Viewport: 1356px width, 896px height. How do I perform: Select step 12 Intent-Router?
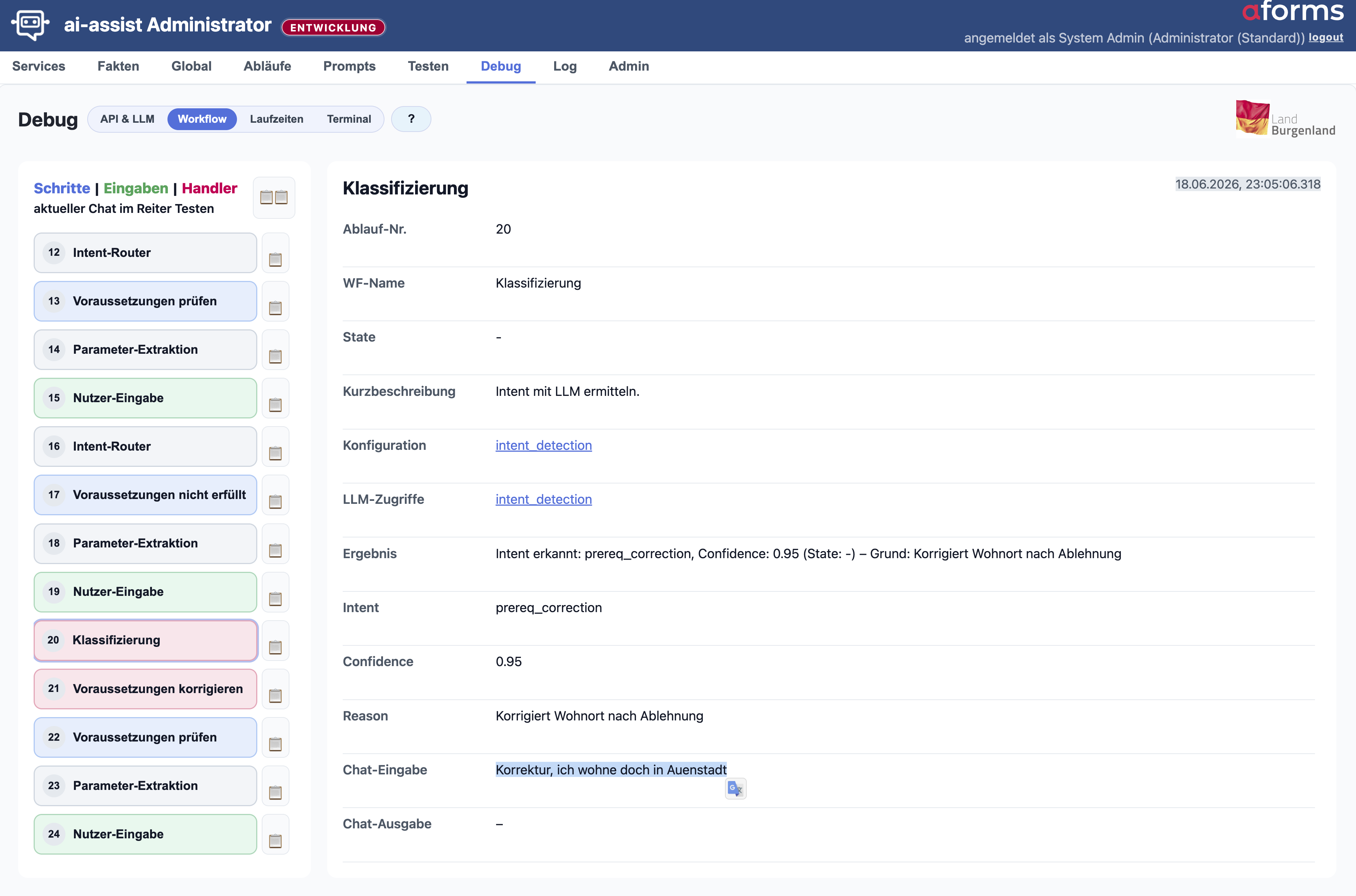[x=145, y=253]
